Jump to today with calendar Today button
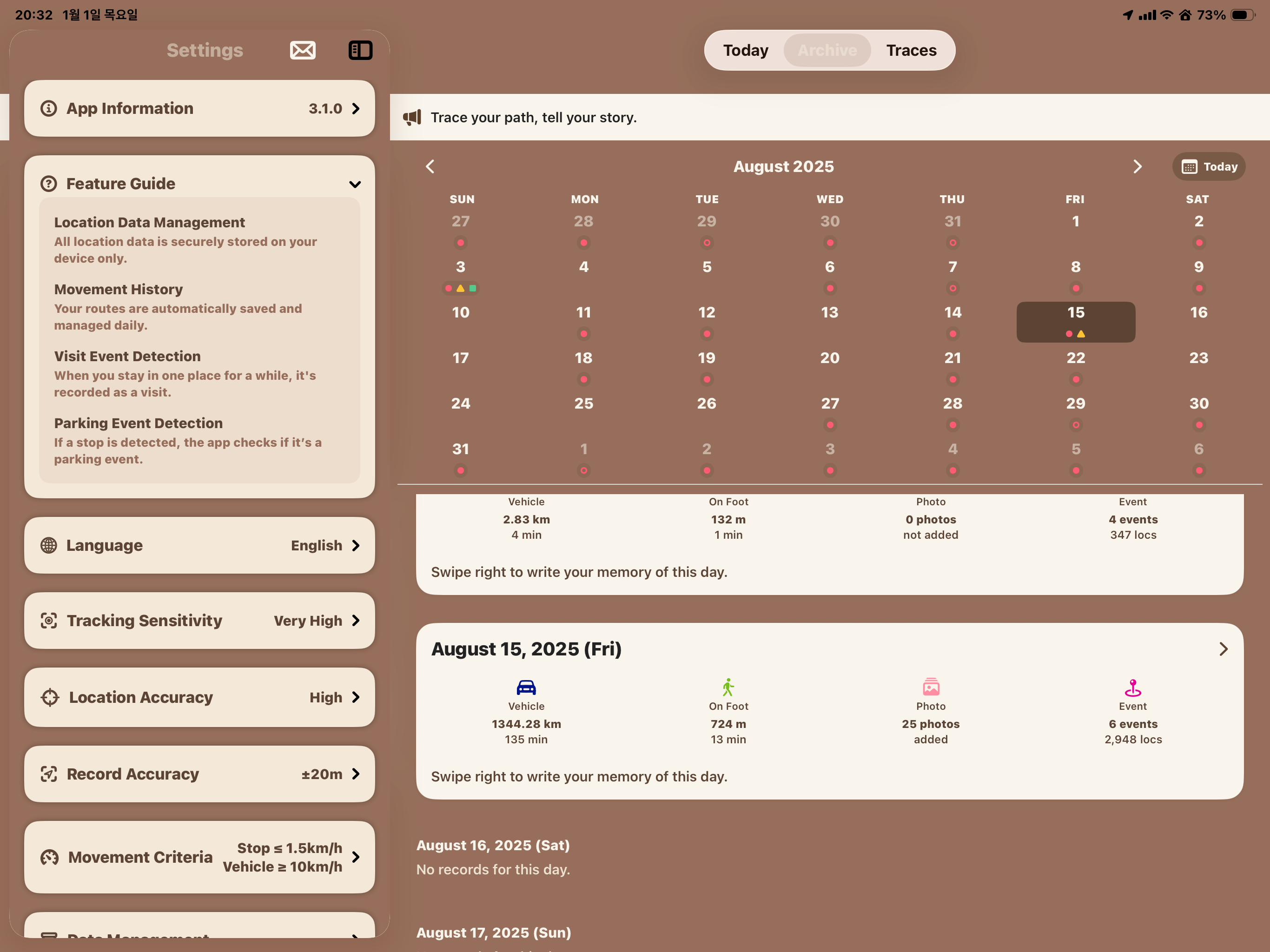This screenshot has height=952, width=1270. click(x=1209, y=166)
